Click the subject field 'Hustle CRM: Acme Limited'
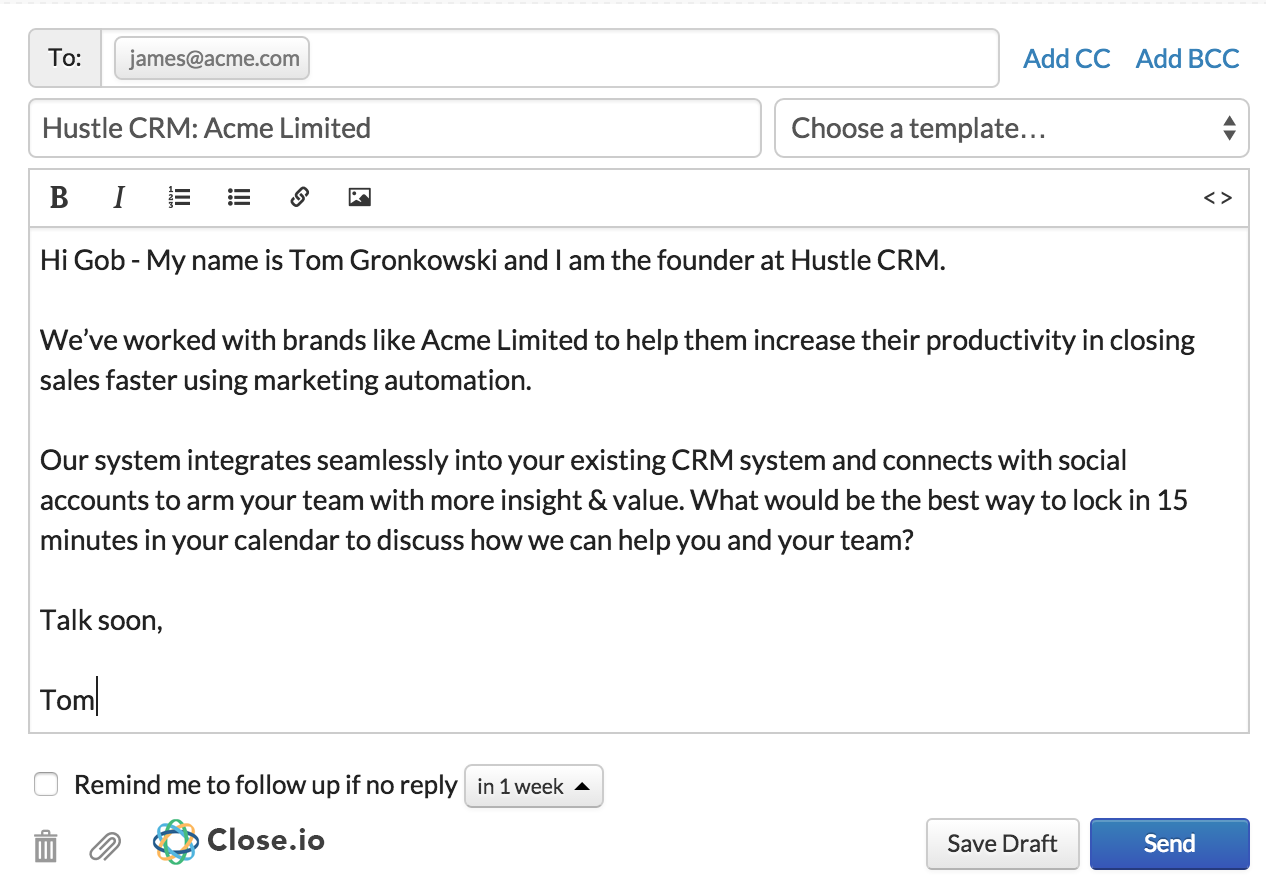 [395, 128]
